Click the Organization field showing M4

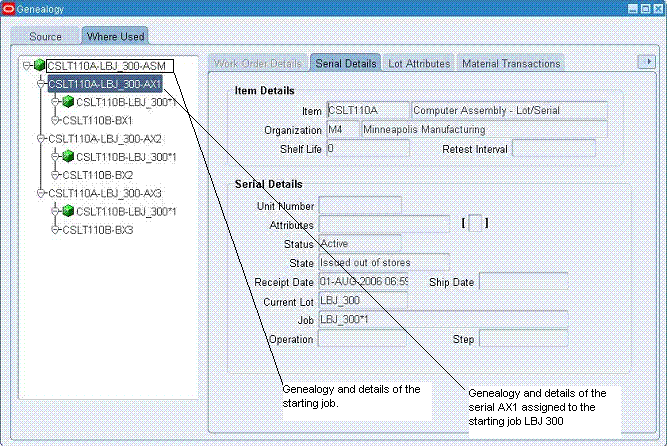click(343, 129)
